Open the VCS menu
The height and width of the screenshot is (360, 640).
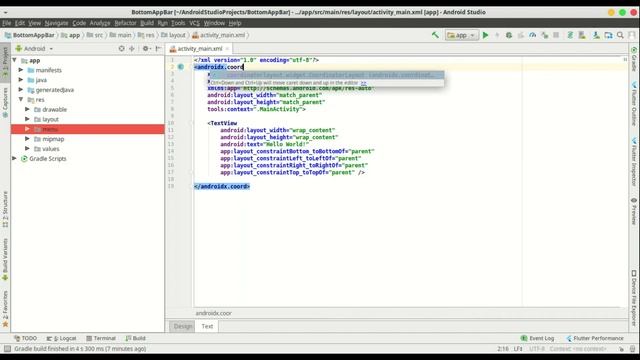click(194, 23)
